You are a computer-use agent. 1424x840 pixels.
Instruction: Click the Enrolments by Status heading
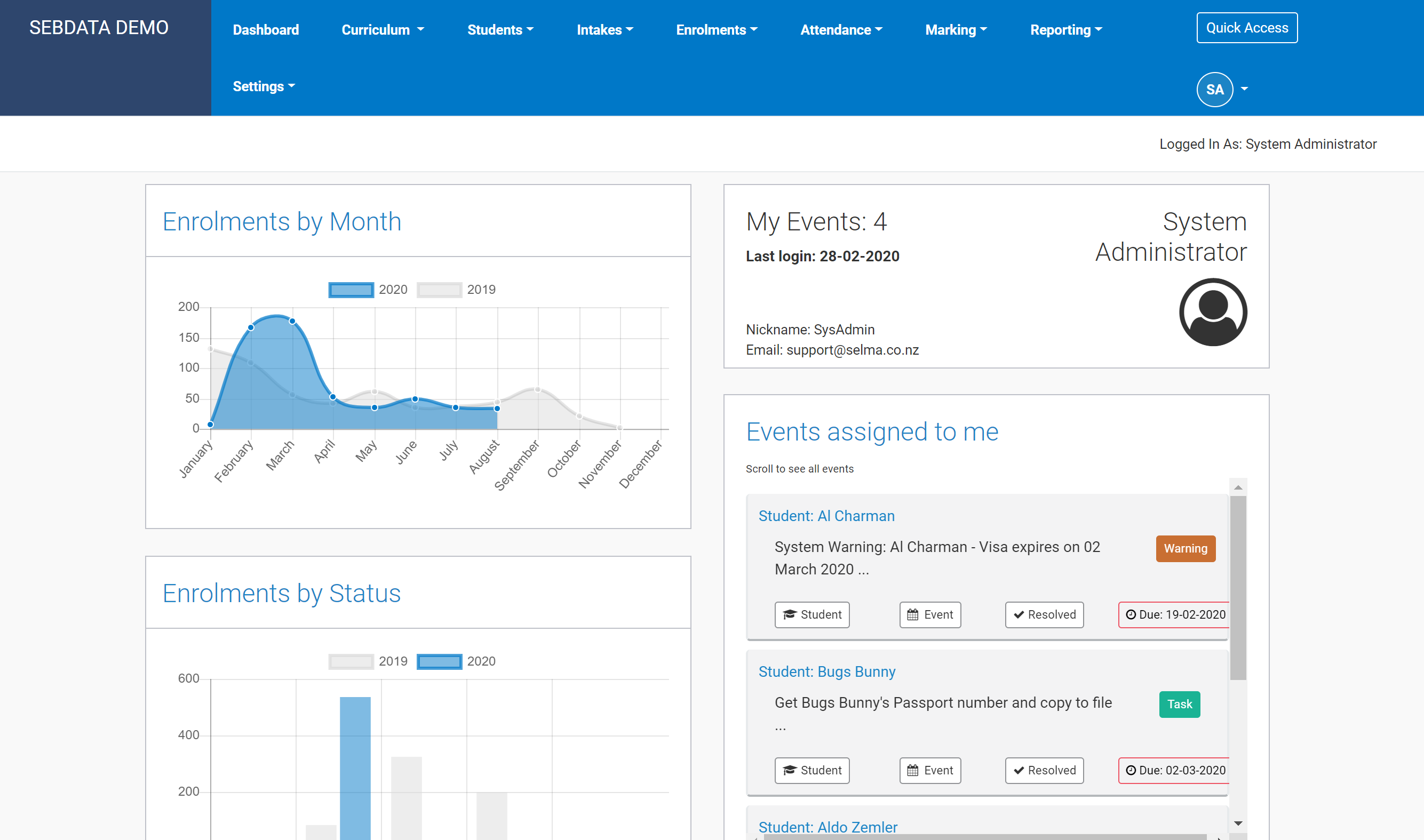coord(282,593)
